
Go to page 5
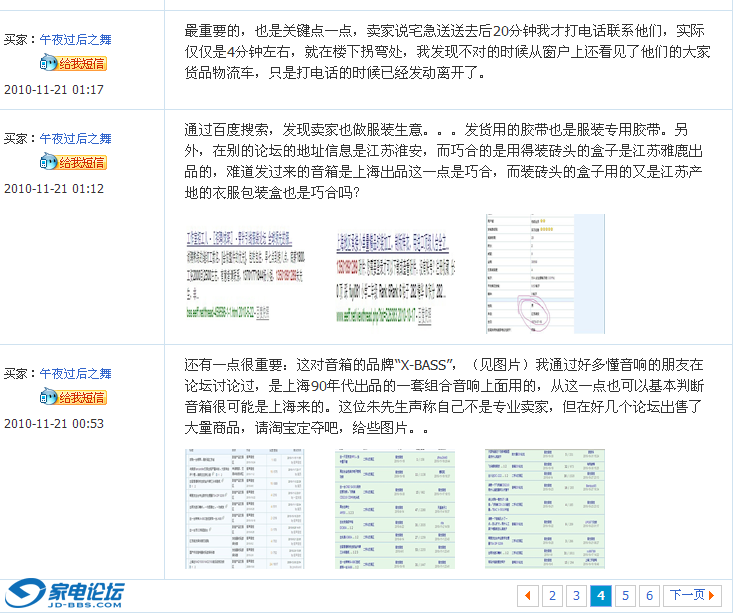[625, 596]
